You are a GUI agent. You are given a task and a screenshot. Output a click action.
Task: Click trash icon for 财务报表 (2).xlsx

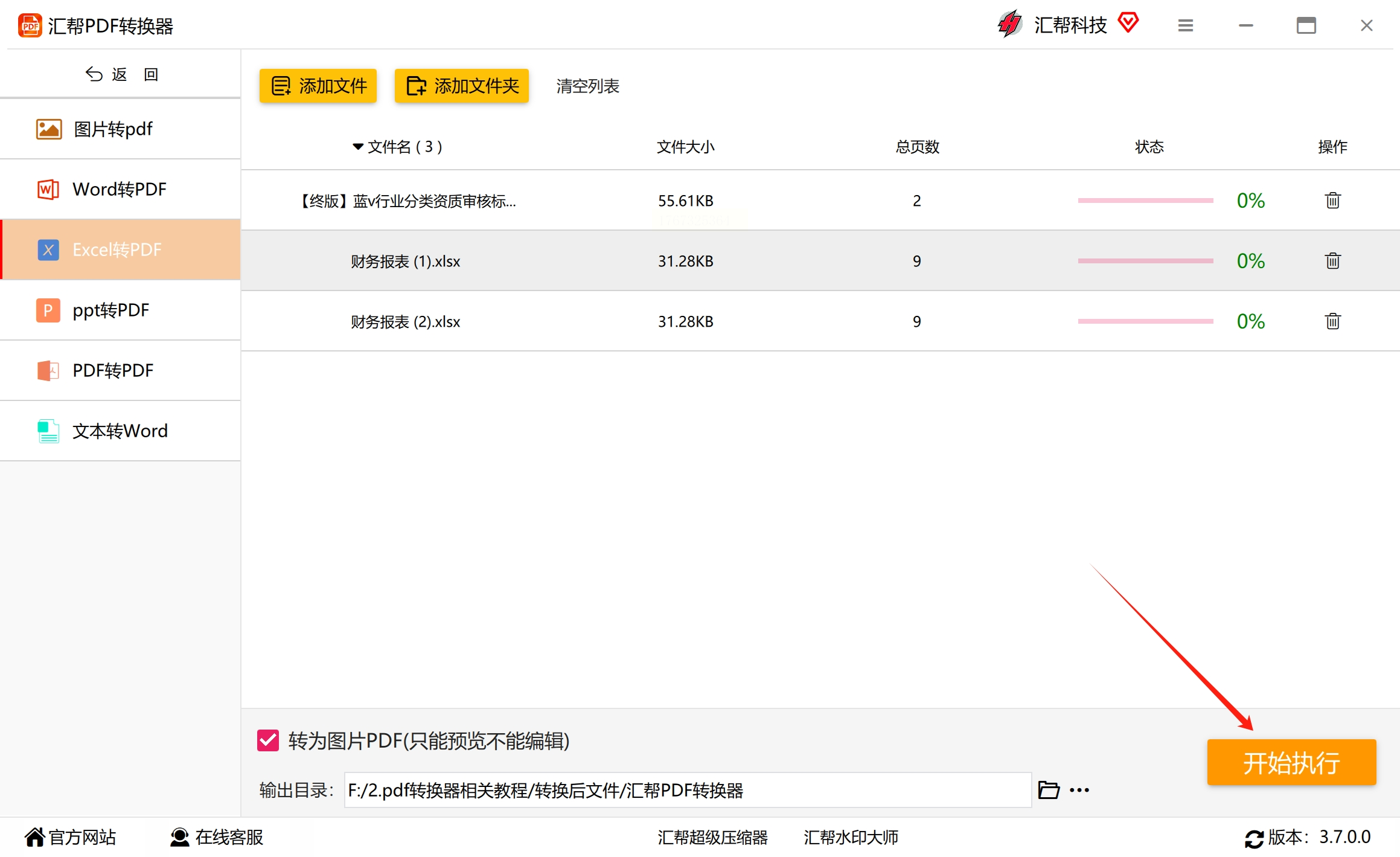coord(1332,321)
